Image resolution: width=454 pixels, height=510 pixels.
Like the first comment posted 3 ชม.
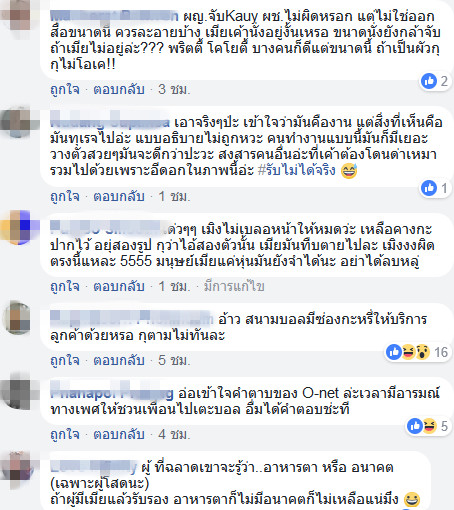pos(65,89)
